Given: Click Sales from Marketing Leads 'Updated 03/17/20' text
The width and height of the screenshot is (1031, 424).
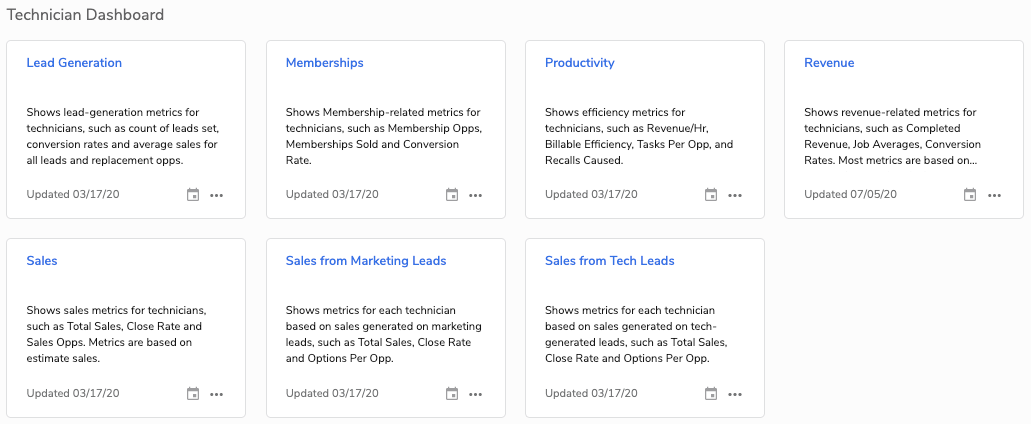Looking at the screenshot, I should tap(332, 393).
